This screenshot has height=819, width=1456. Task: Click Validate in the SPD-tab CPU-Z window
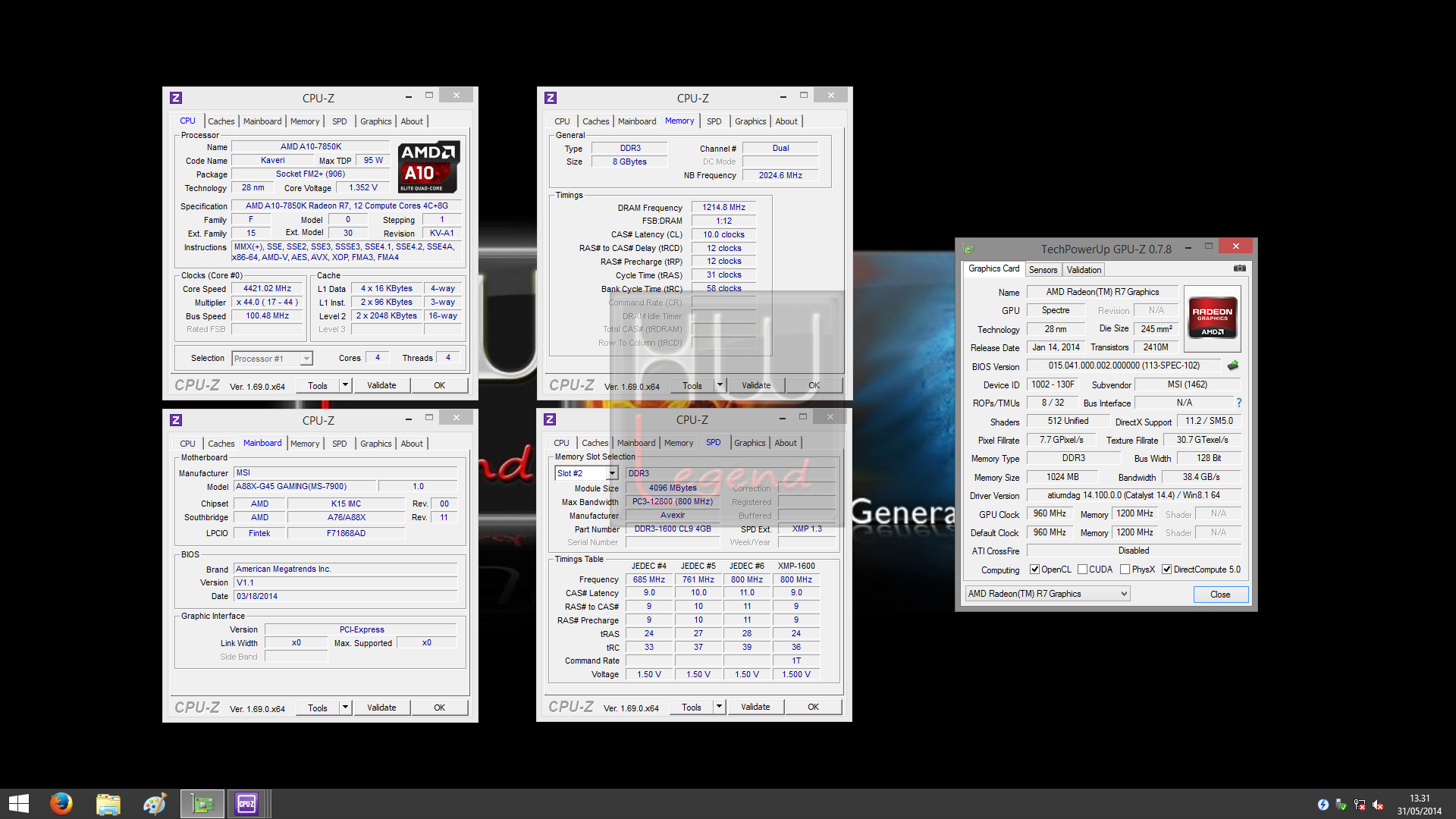755,707
